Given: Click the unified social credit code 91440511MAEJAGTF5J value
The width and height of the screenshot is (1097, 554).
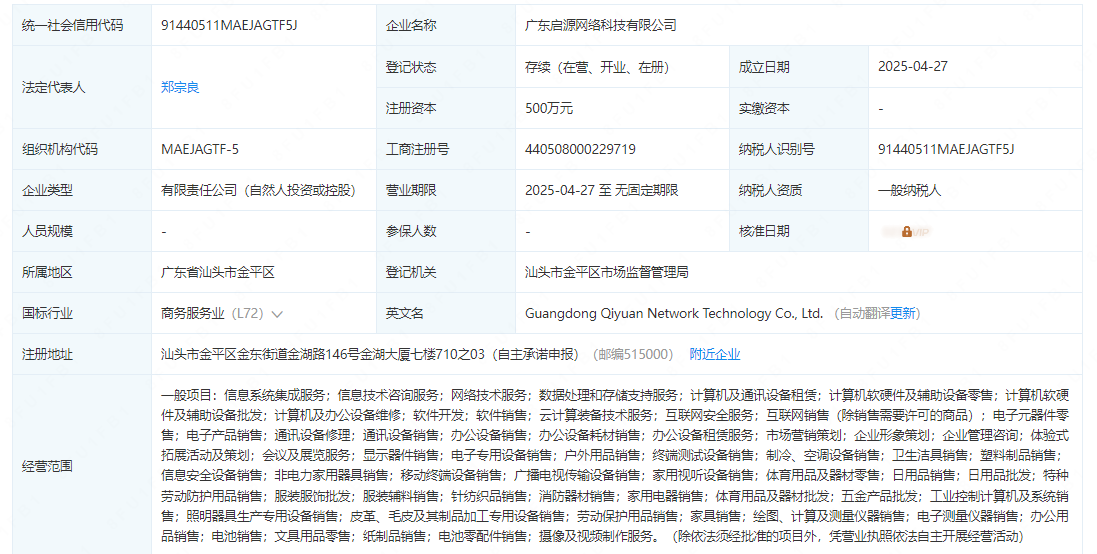Looking at the screenshot, I should pyautogui.click(x=229, y=25).
